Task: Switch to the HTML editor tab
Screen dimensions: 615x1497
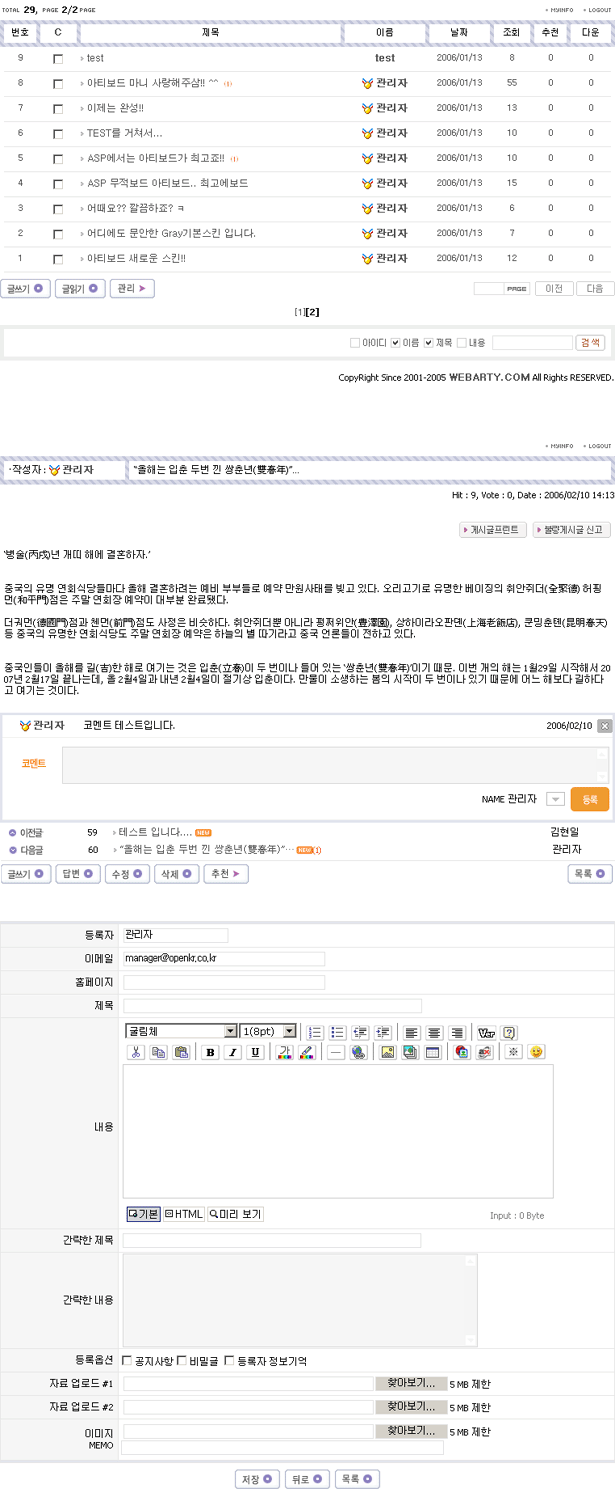Action: tap(184, 1214)
